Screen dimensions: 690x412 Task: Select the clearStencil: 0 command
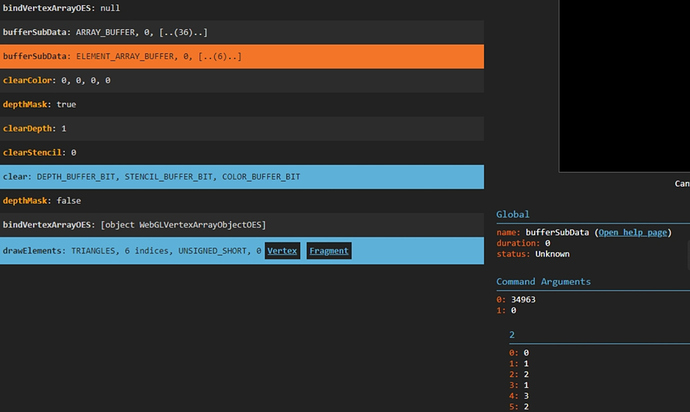(40, 153)
